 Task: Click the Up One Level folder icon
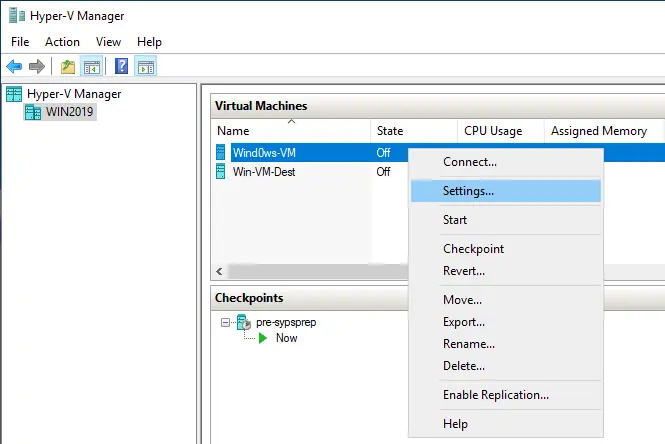68,67
